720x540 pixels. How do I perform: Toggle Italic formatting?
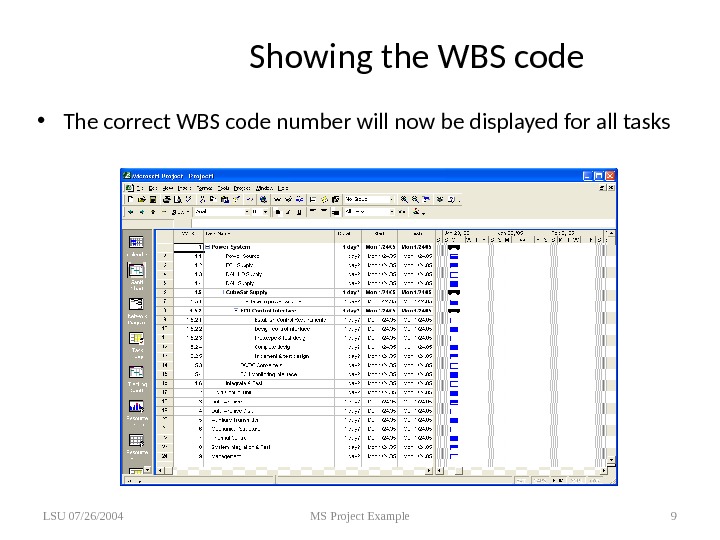288,212
